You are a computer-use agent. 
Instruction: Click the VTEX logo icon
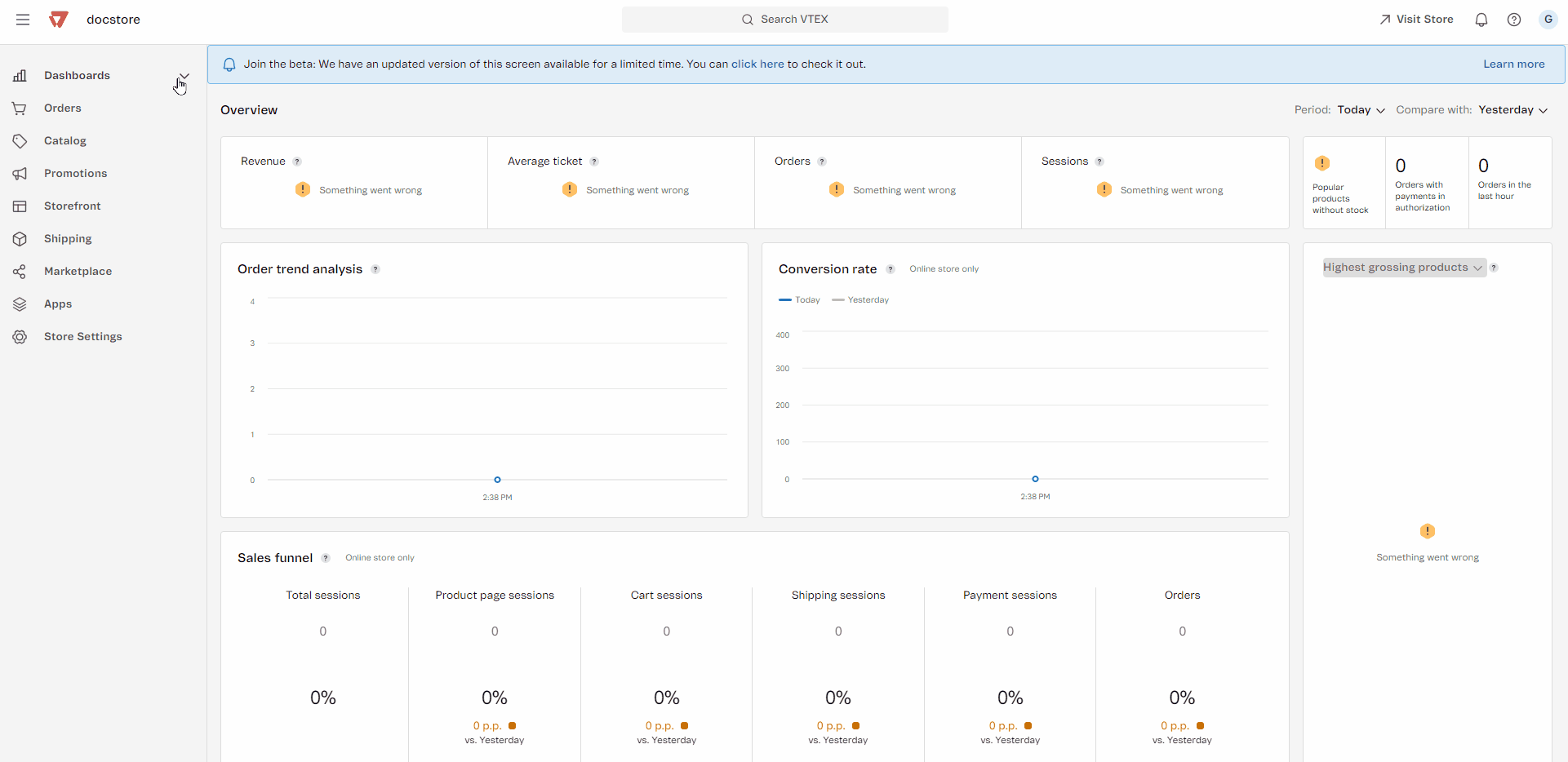[x=58, y=20]
